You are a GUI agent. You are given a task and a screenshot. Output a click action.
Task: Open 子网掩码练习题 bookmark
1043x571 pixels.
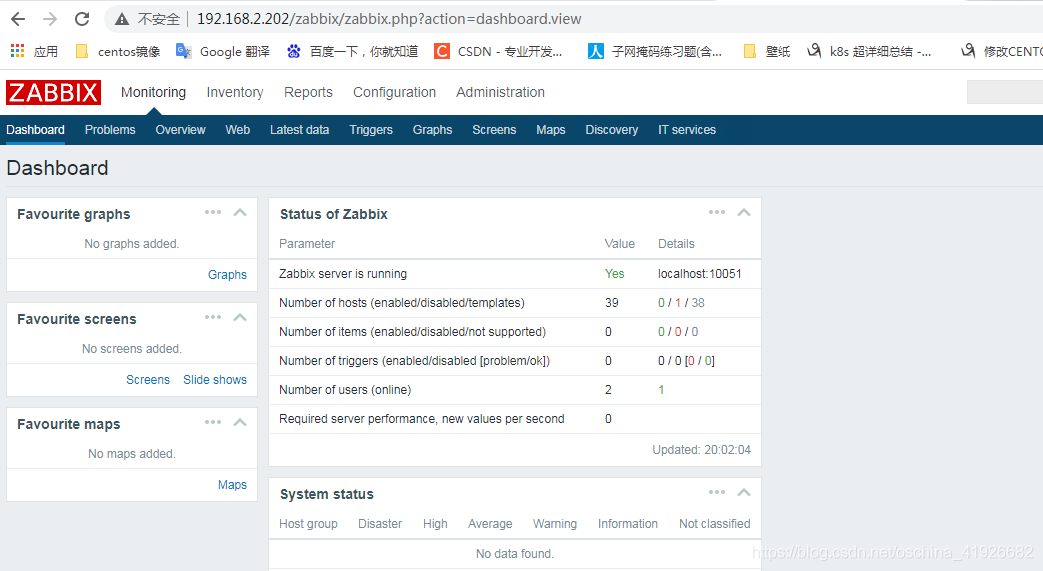coord(655,51)
